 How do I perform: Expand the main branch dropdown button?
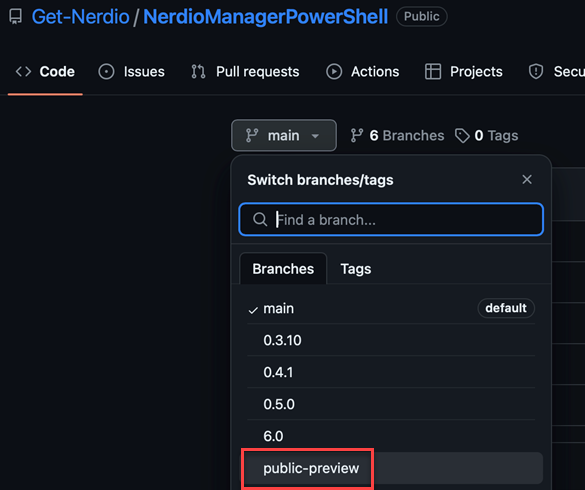pos(284,135)
